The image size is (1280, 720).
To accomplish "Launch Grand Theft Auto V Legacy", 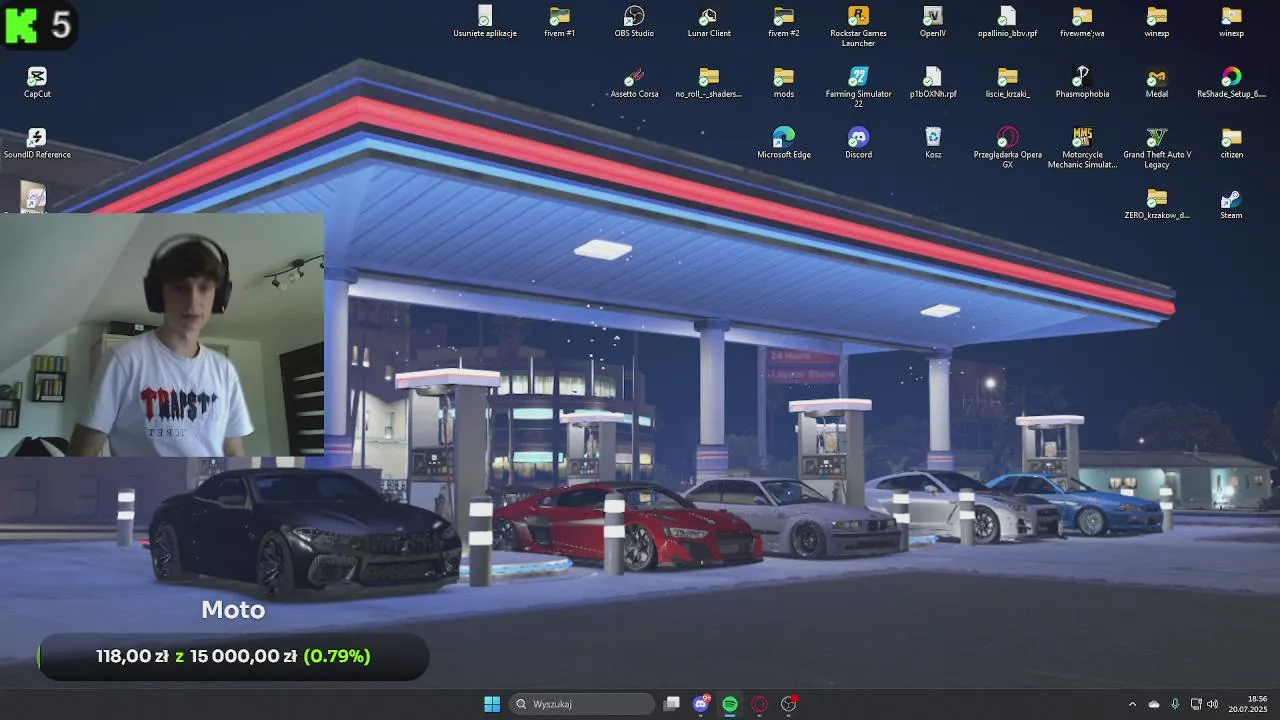I will pyautogui.click(x=1157, y=148).
